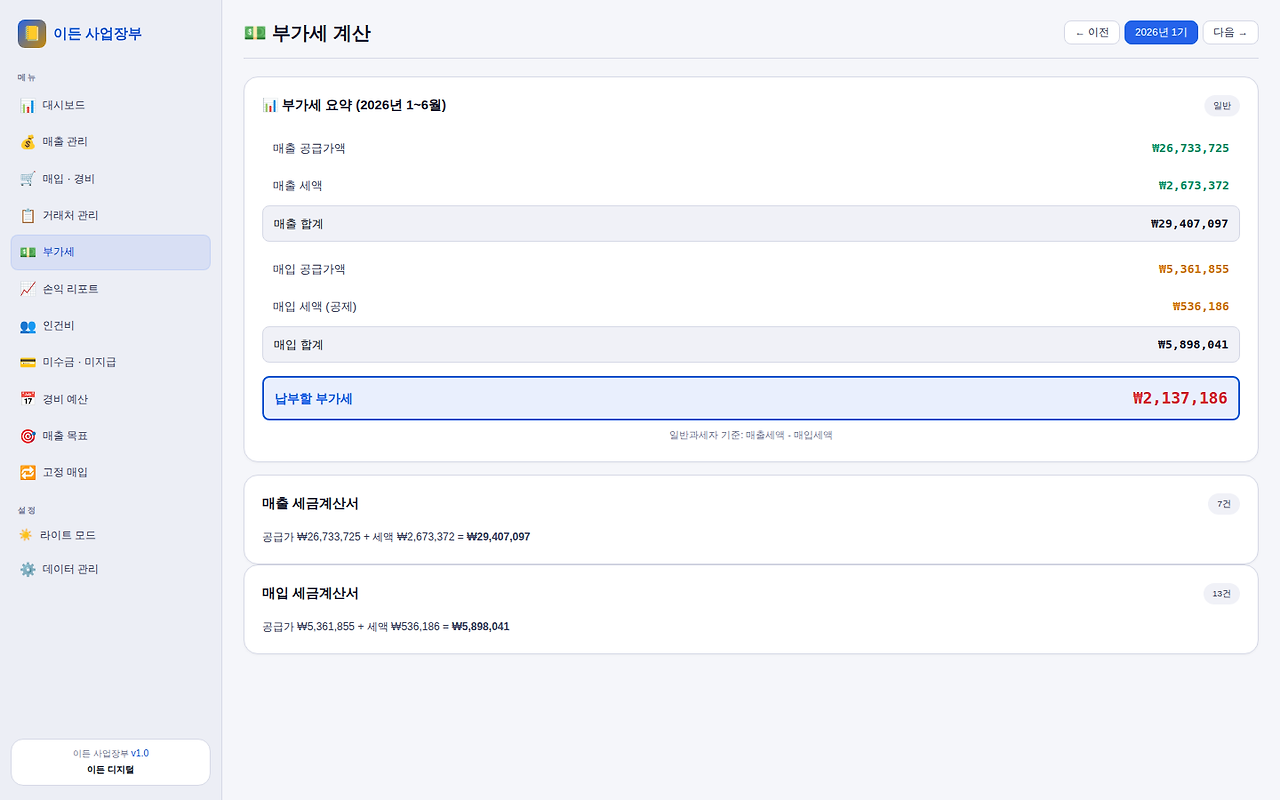Go to previous period with 이전 button
The height and width of the screenshot is (800, 1280).
pos(1091,31)
